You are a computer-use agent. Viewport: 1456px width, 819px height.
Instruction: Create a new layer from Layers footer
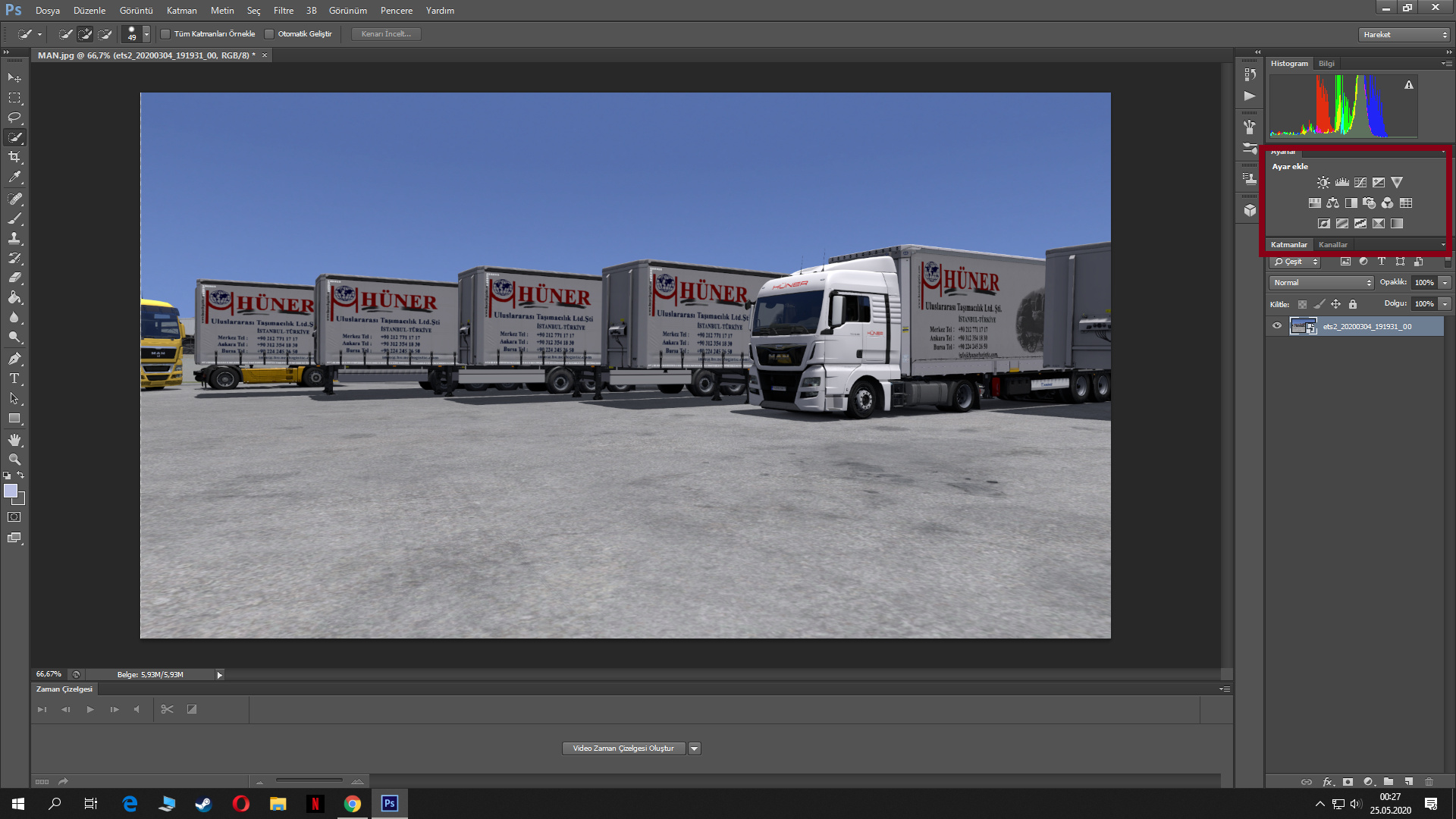[1409, 782]
